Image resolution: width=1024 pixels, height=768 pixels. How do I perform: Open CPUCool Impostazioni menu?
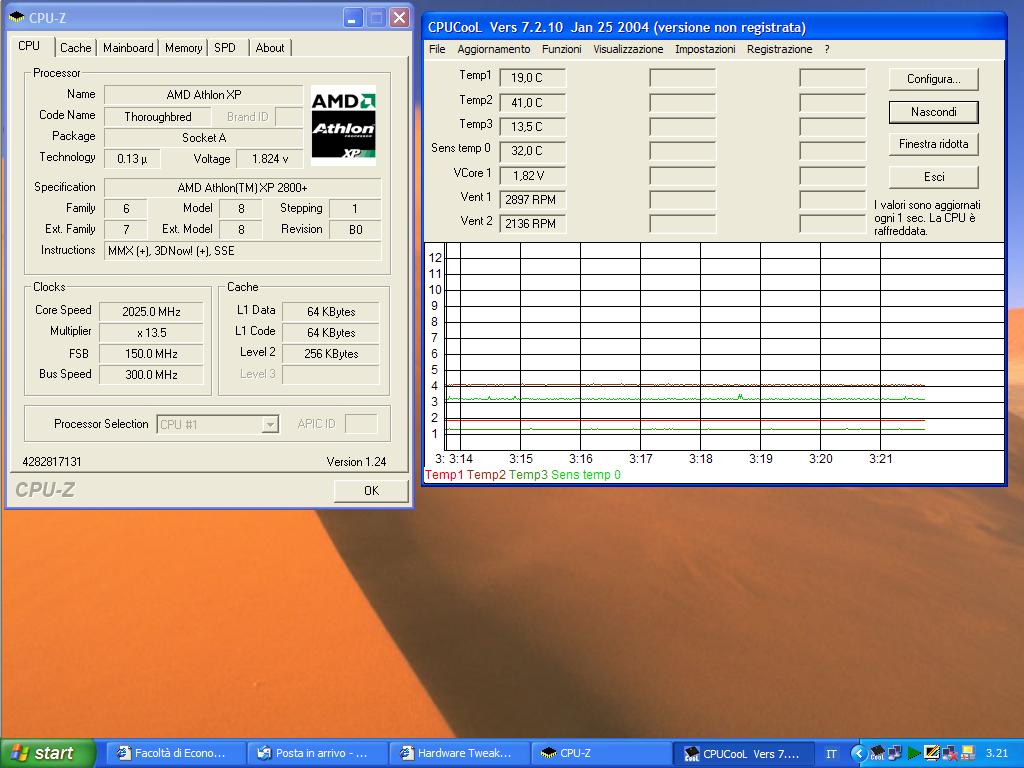click(x=705, y=49)
